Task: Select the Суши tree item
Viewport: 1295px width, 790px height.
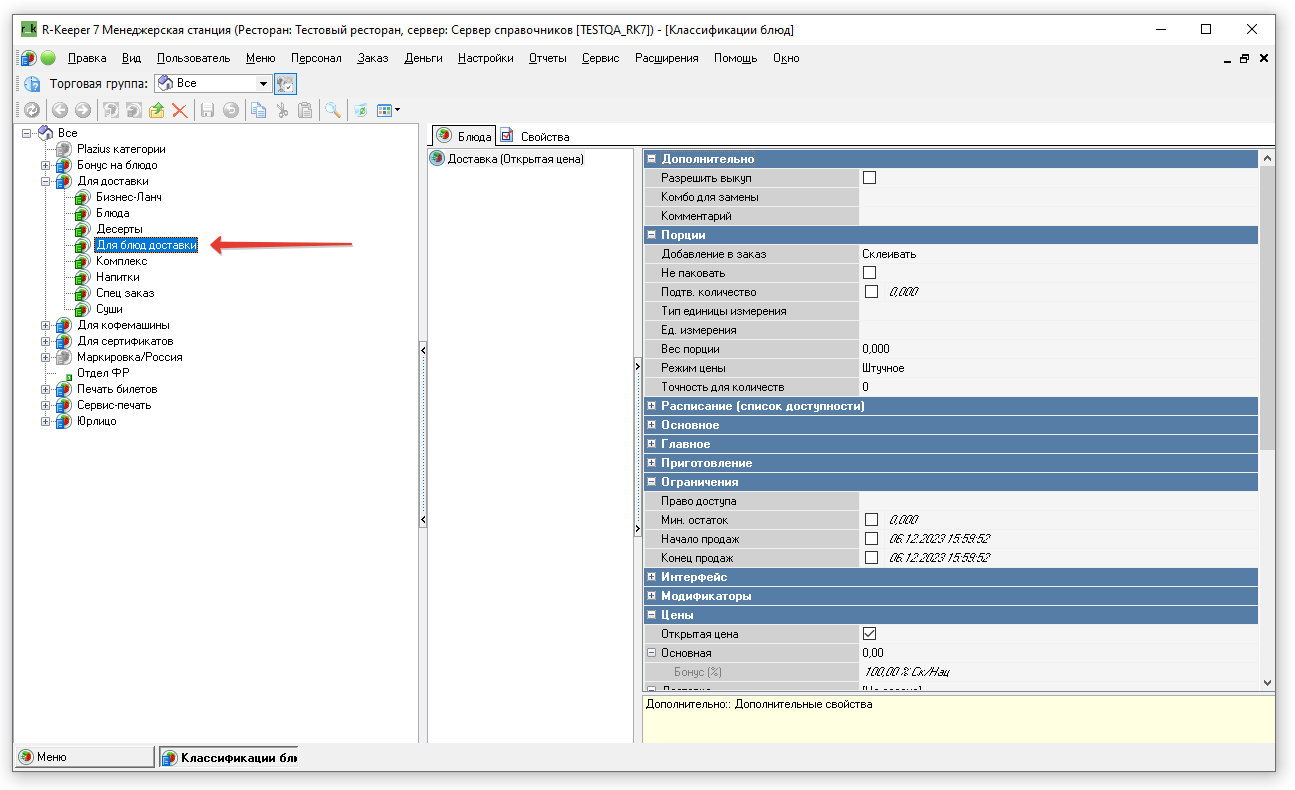Action: [109, 309]
